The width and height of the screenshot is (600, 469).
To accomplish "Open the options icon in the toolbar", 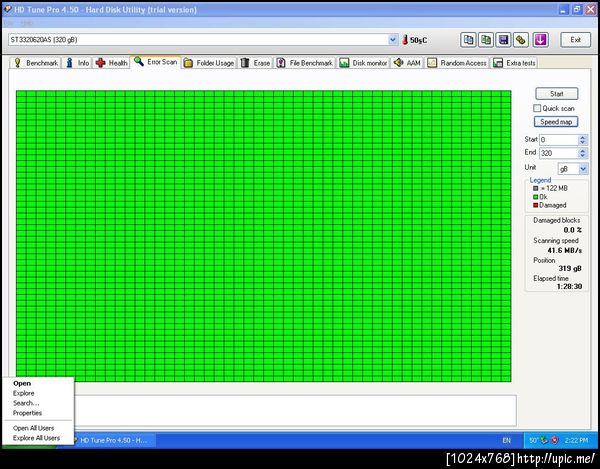I will pos(521,40).
